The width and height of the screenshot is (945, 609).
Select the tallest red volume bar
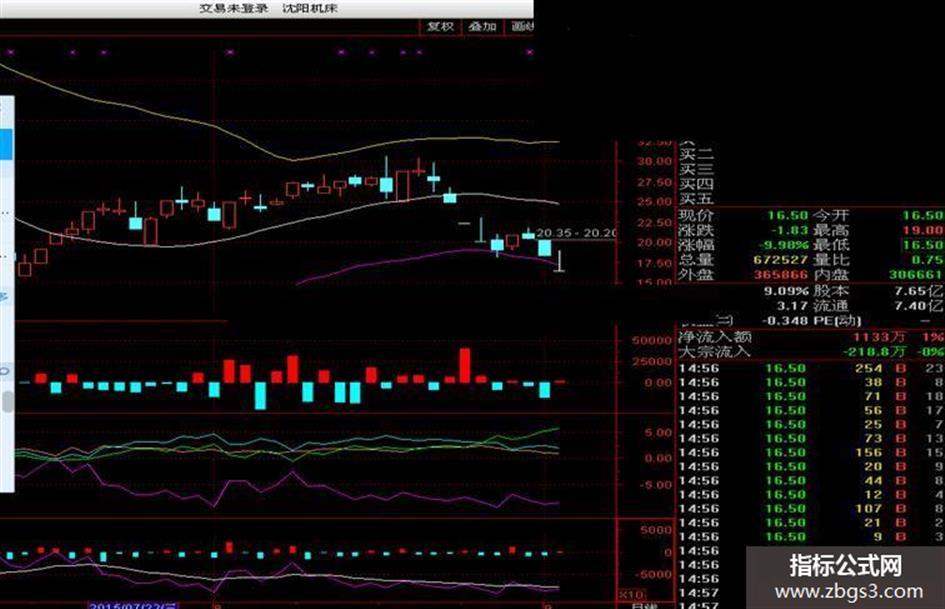(465, 365)
